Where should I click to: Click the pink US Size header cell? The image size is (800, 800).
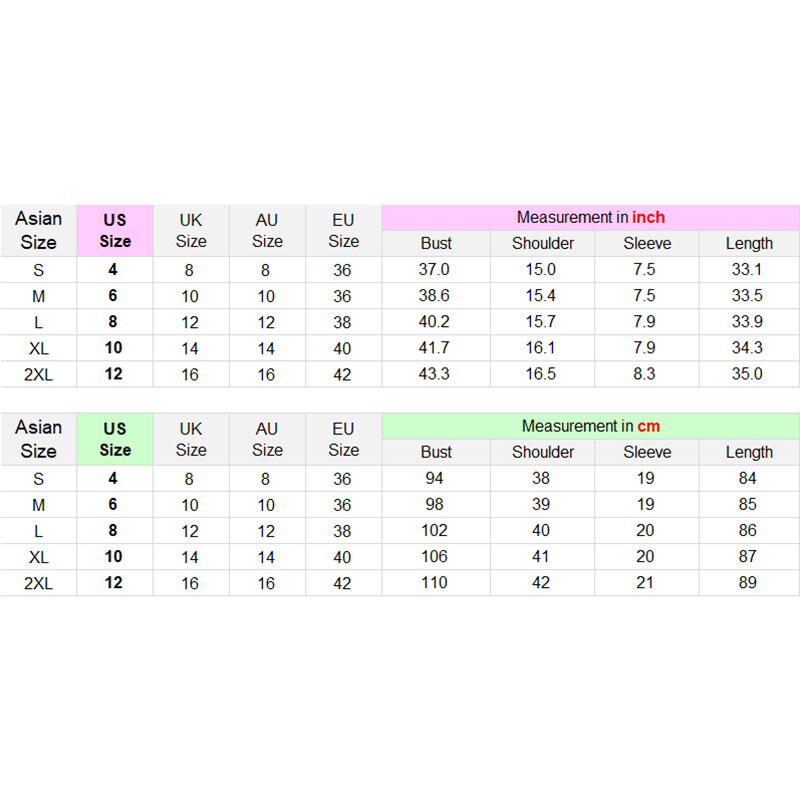pos(115,230)
